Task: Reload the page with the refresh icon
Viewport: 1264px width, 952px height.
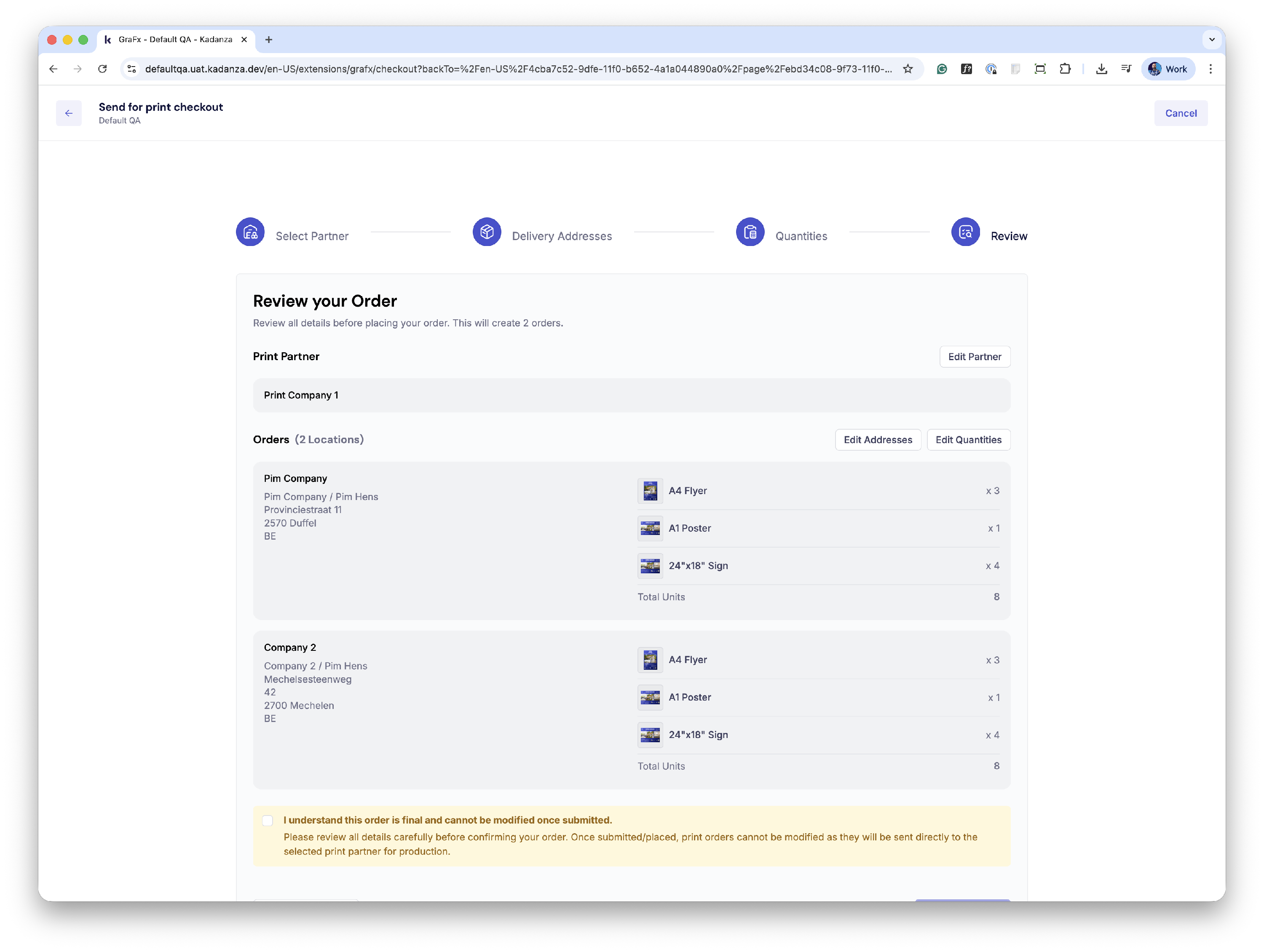Action: (x=102, y=69)
